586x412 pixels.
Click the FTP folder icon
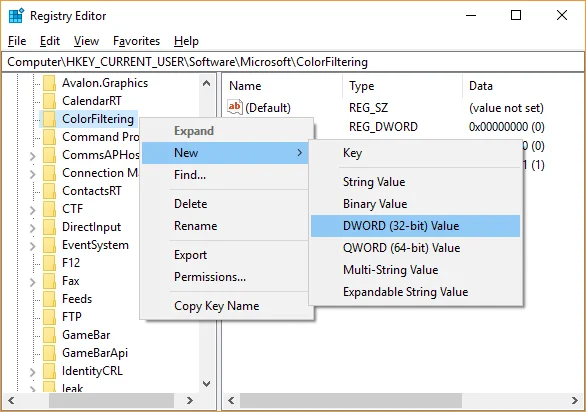tap(49, 317)
